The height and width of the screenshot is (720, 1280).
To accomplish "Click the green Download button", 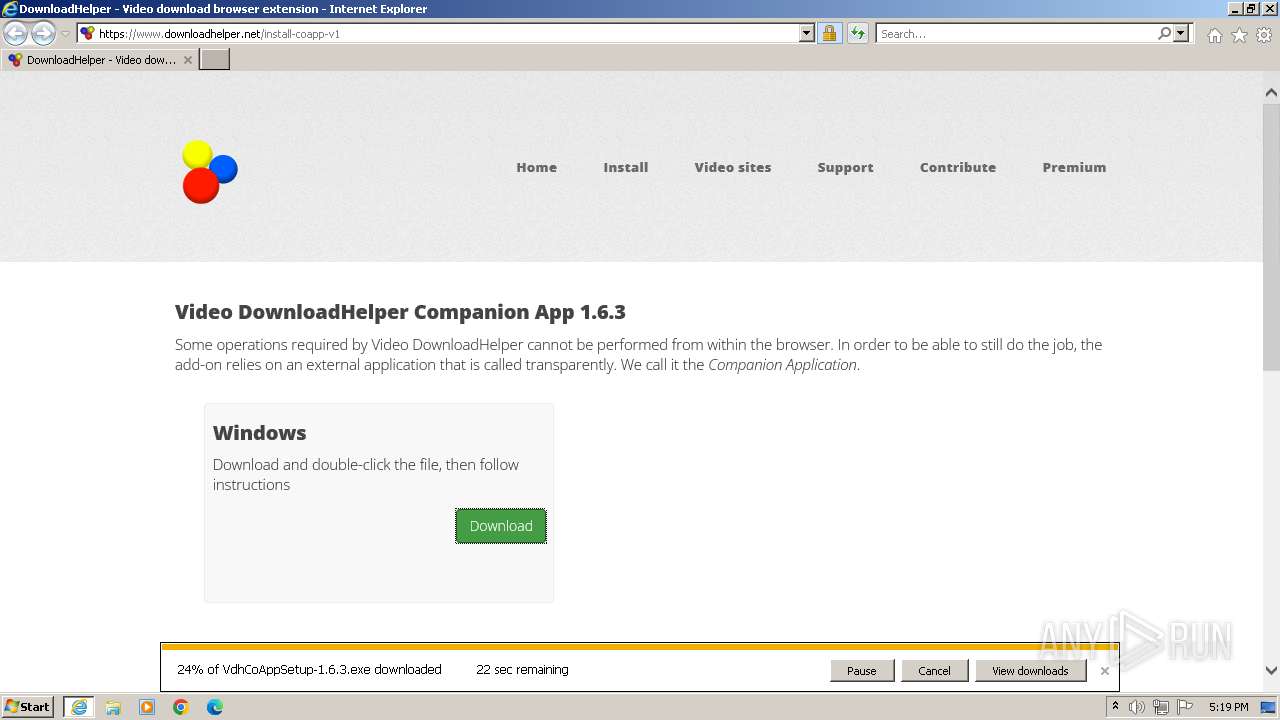I will point(501,526).
